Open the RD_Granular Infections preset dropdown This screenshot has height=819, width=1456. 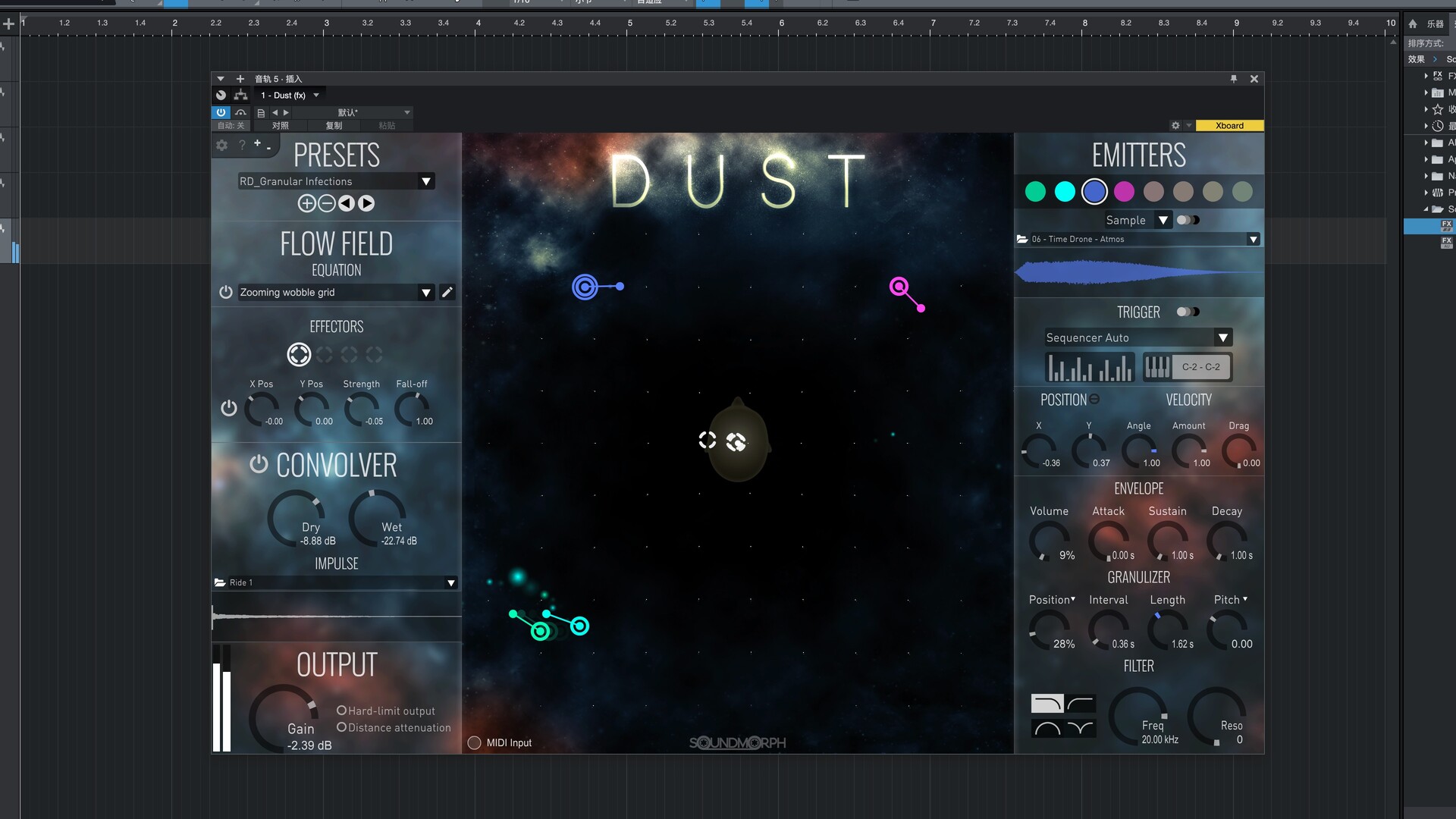[426, 181]
